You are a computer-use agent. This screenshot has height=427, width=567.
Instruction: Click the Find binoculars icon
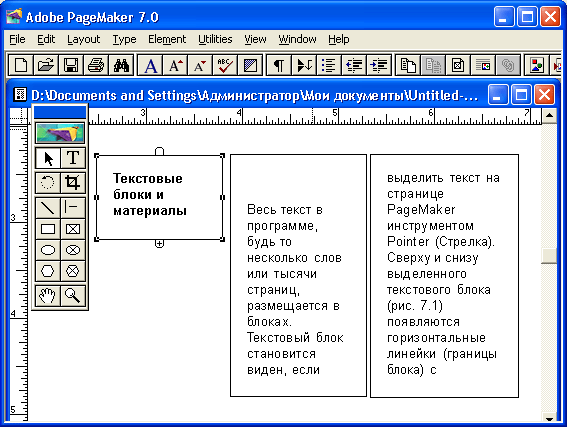(121, 65)
